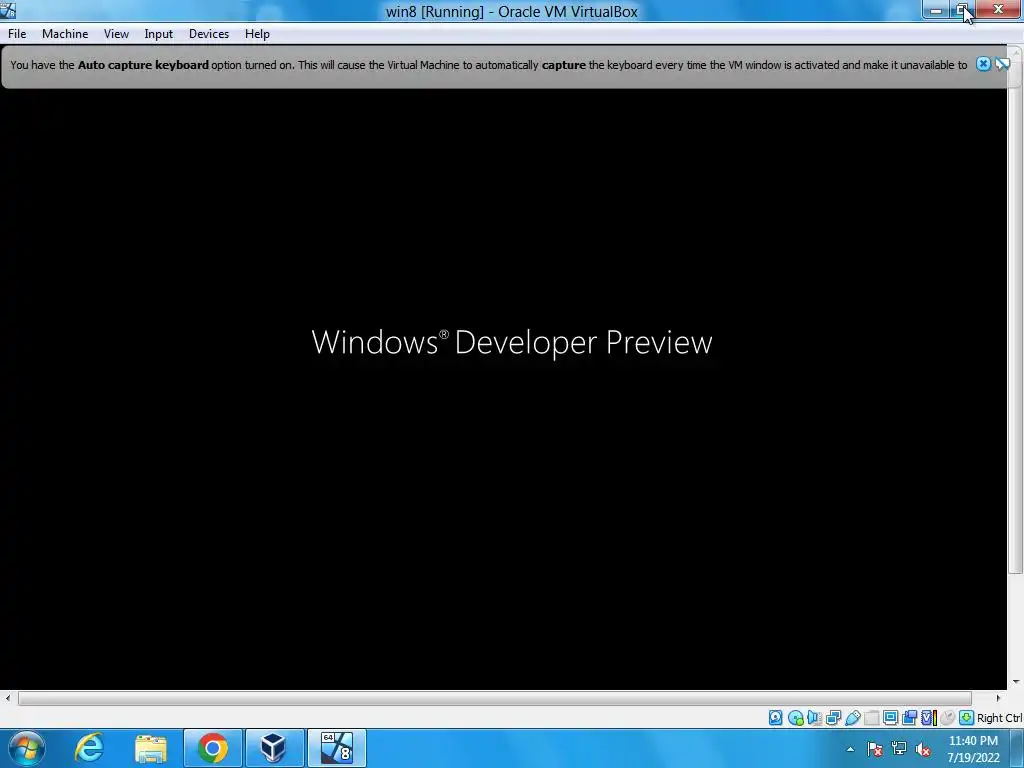Click the network tray icon
The image size is (1024, 768).
(899, 749)
